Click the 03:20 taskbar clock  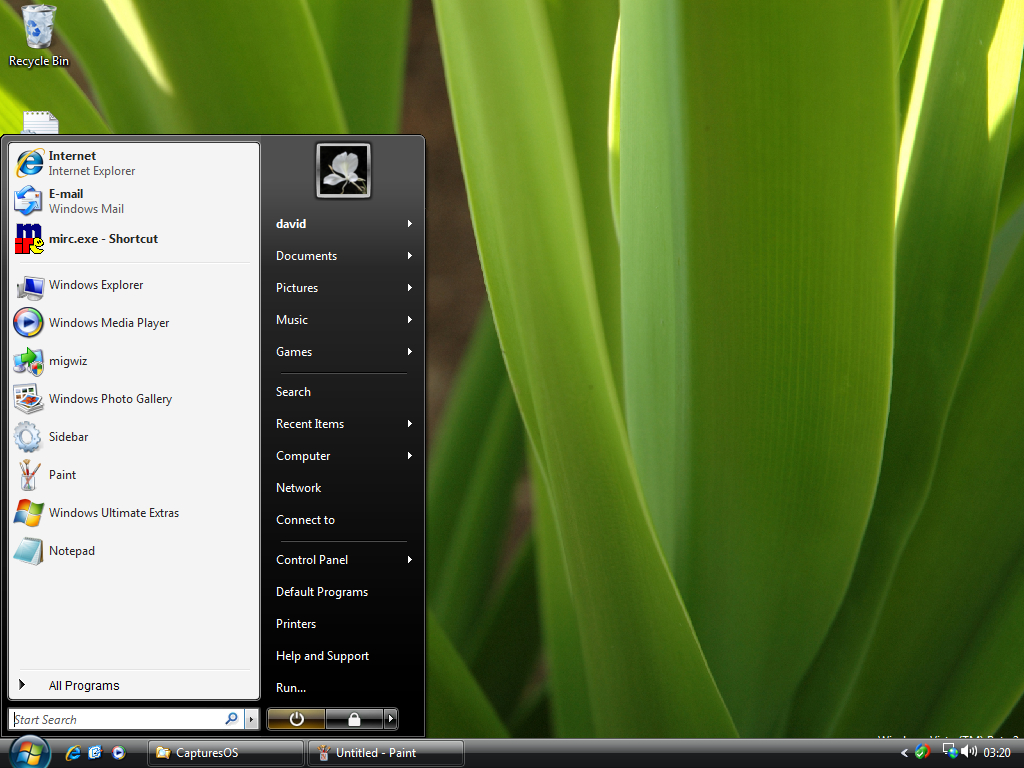point(997,753)
